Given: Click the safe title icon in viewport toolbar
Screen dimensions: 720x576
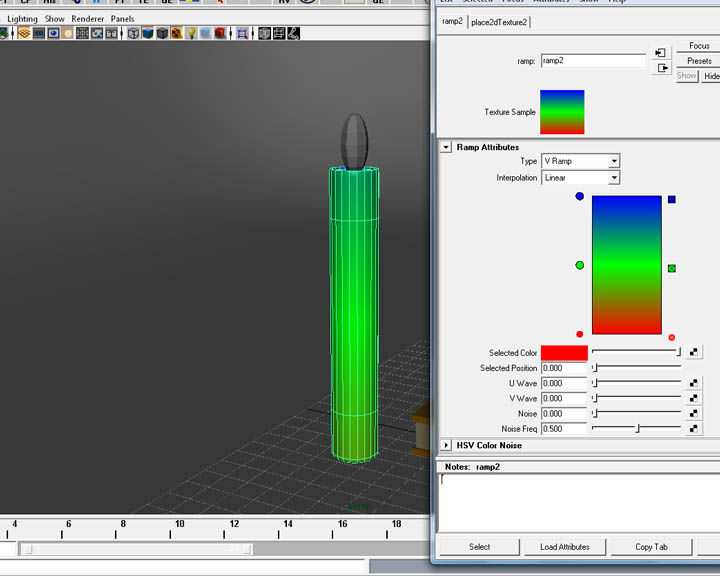Looking at the screenshot, I should [x=111, y=33].
